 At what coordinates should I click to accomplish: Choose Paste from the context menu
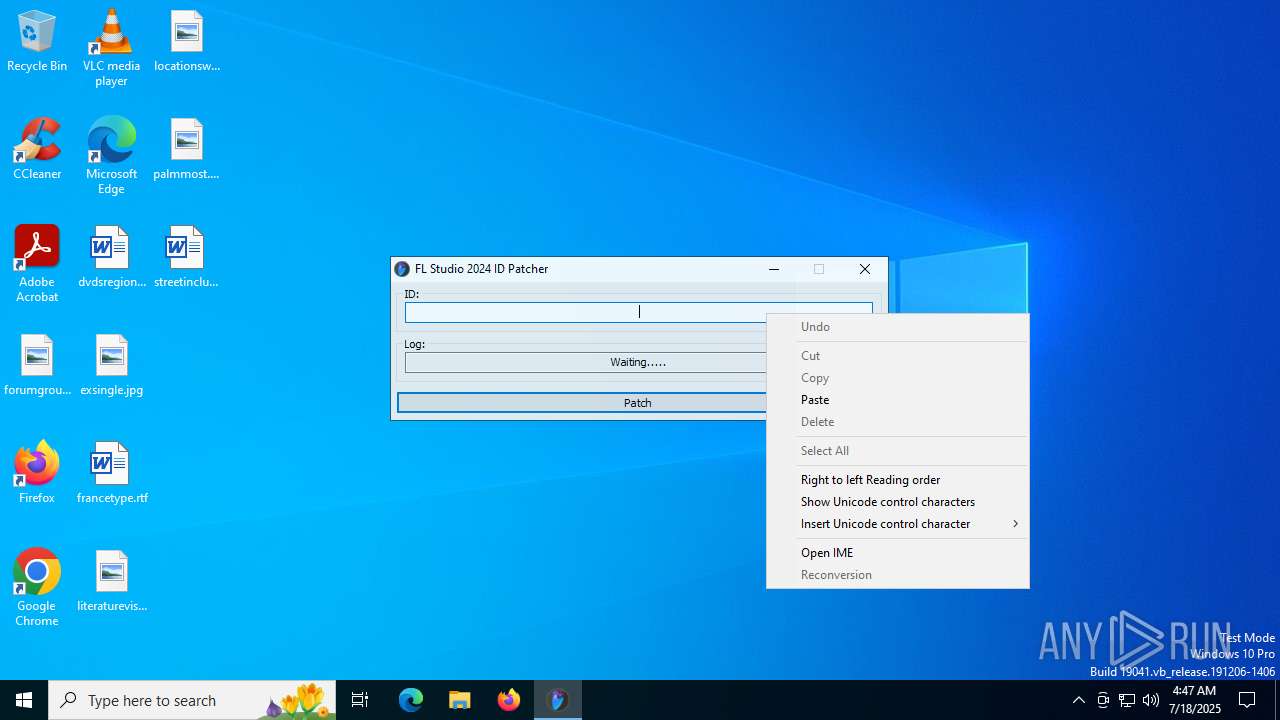tap(897, 400)
